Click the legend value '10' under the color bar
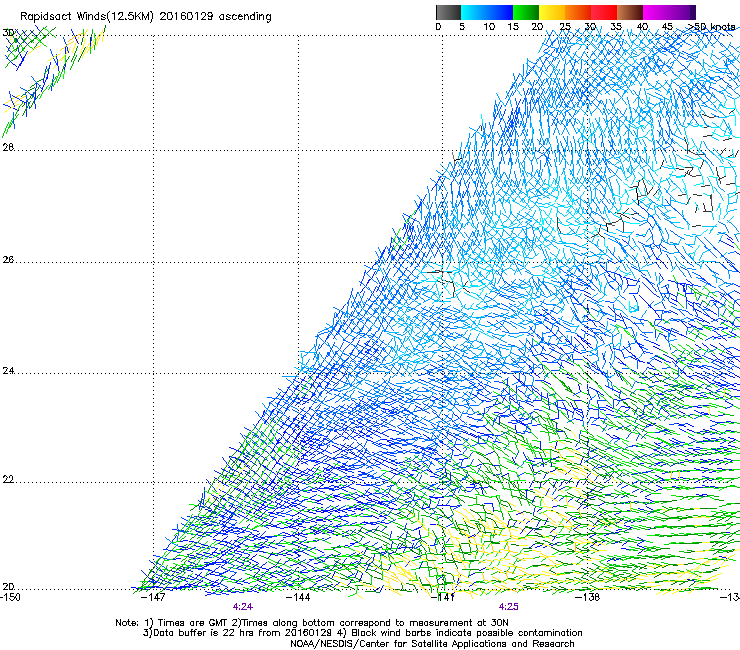This screenshot has width=740, height=650. pyautogui.click(x=489, y=27)
